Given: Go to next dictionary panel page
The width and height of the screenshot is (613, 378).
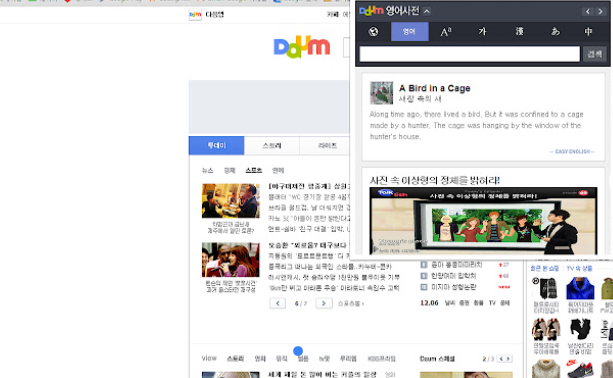Looking at the screenshot, I should click(600, 12).
